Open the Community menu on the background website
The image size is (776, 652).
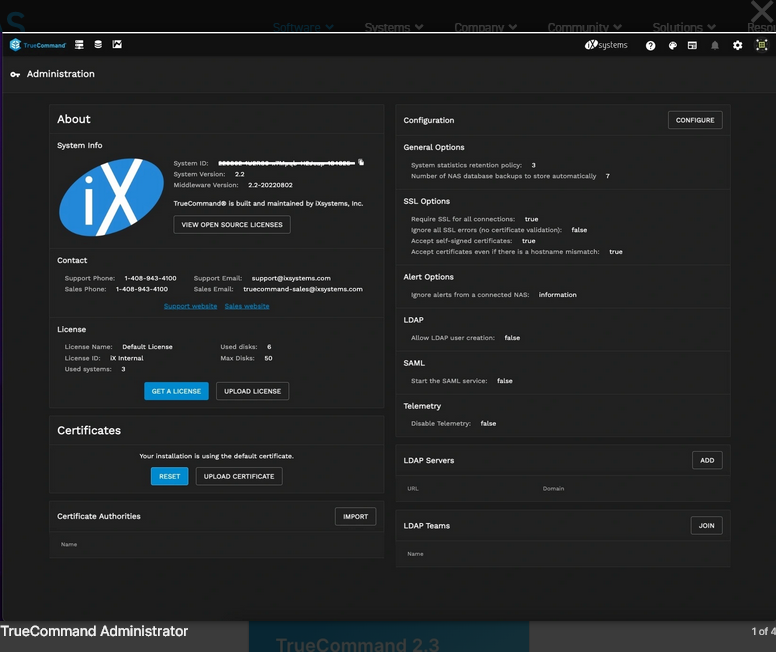(584, 27)
